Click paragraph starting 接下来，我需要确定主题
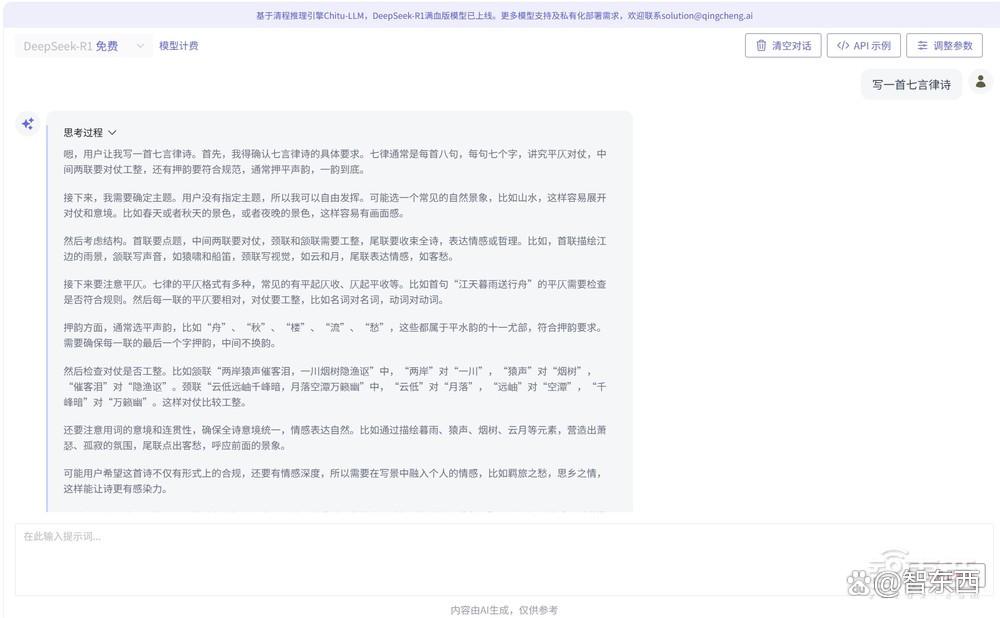Screen dimensions: 1000x618 click(x=335, y=205)
